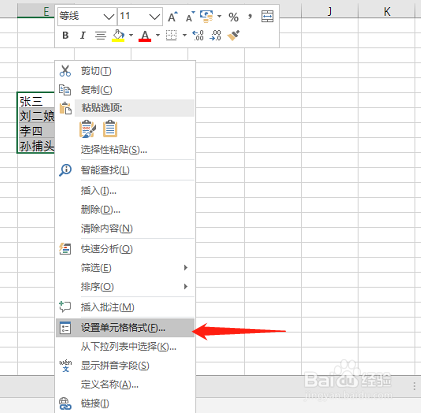Viewport: 421px width, 413px height.
Task: Click the format cells icon
Action: tap(65, 328)
